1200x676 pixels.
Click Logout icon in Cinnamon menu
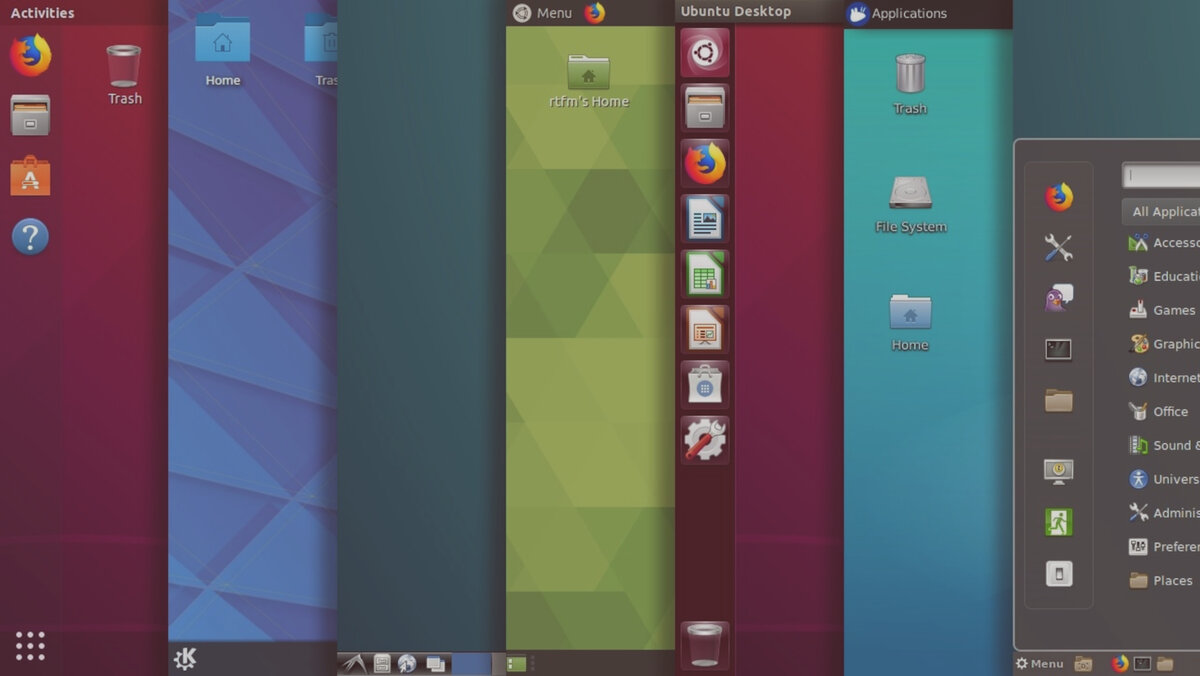point(1059,522)
